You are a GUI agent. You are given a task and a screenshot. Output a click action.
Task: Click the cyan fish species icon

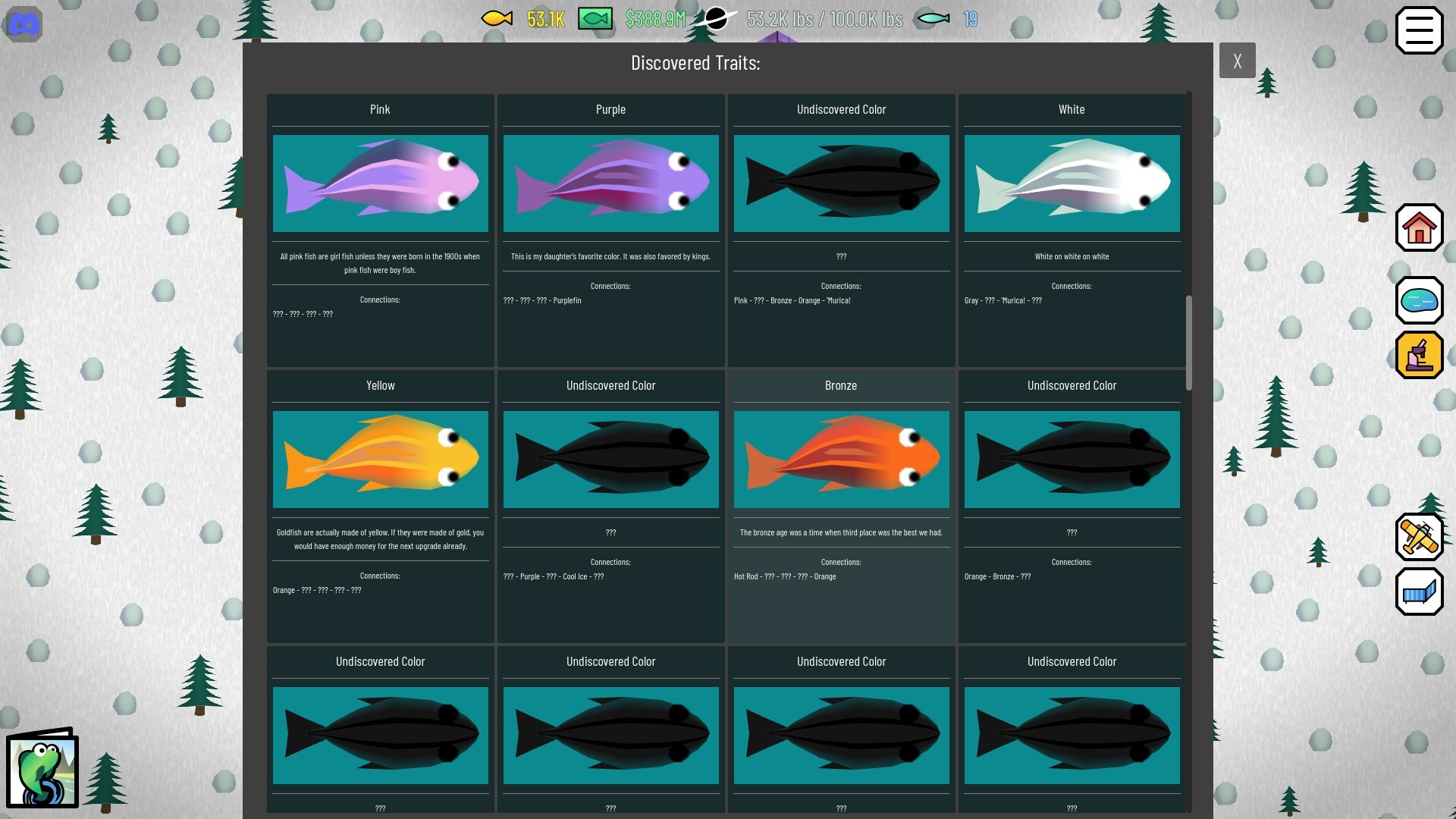[x=933, y=19]
